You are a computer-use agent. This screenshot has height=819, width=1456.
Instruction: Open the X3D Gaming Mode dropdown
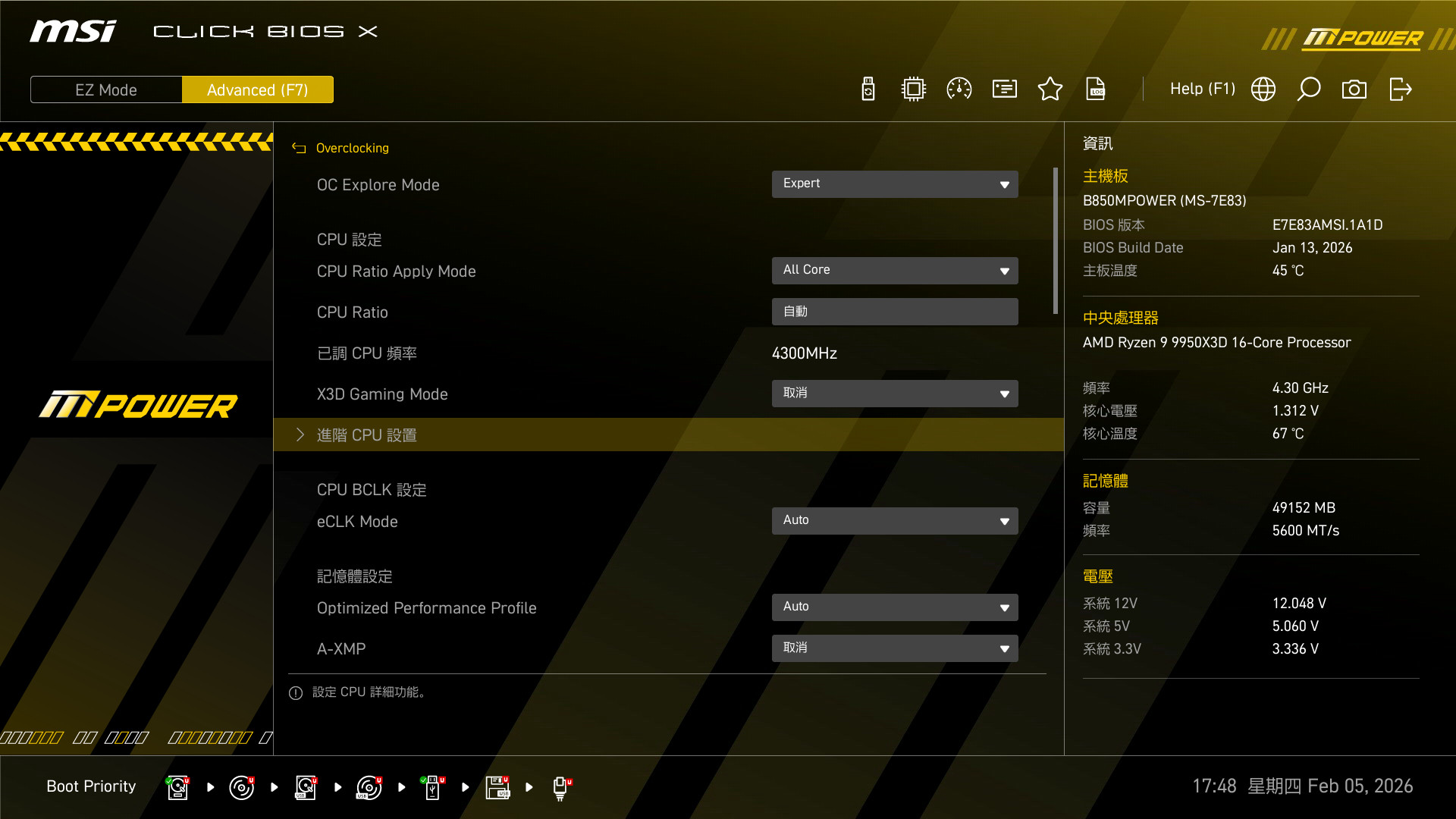pyautogui.click(x=895, y=394)
